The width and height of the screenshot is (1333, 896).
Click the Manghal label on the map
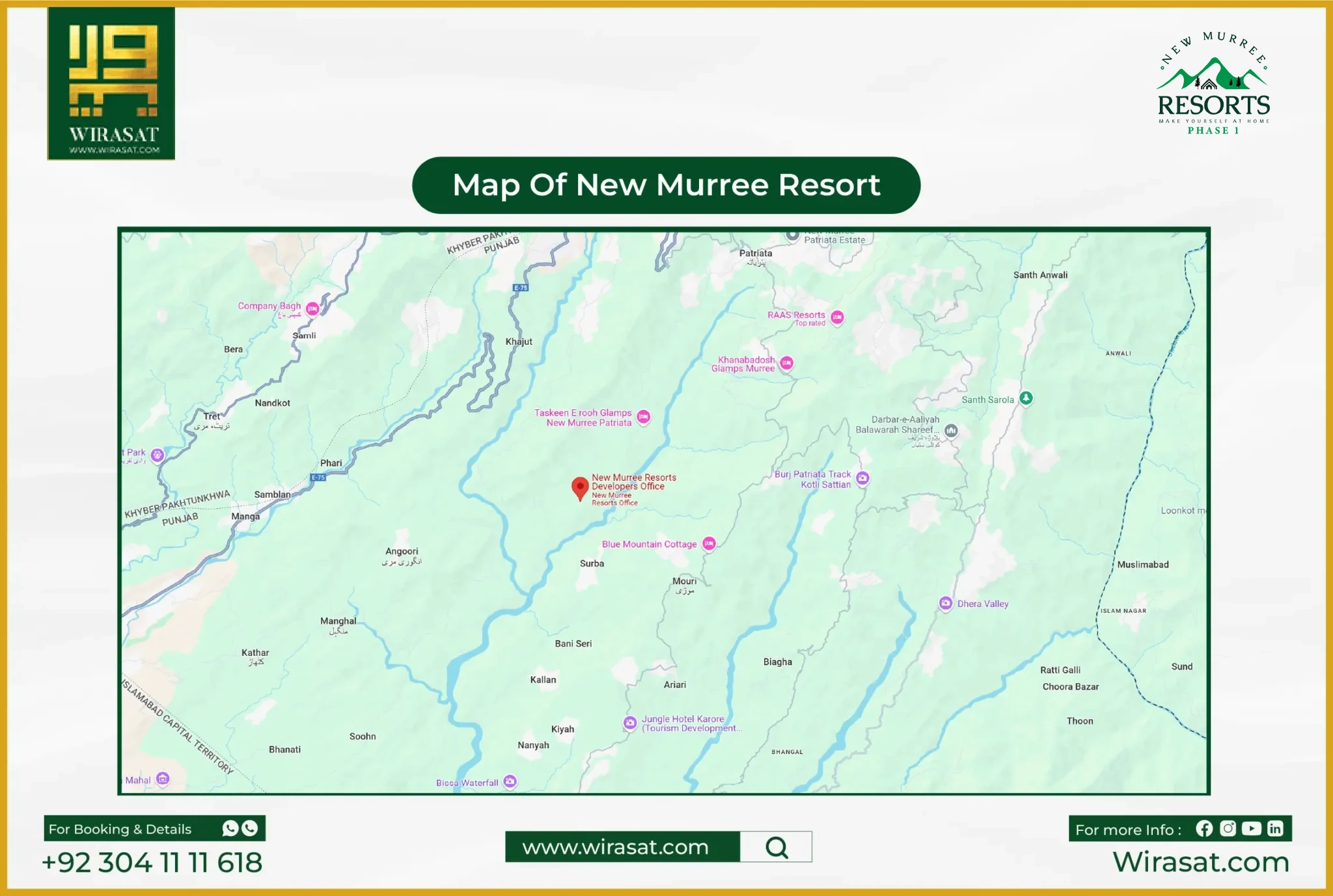click(338, 621)
